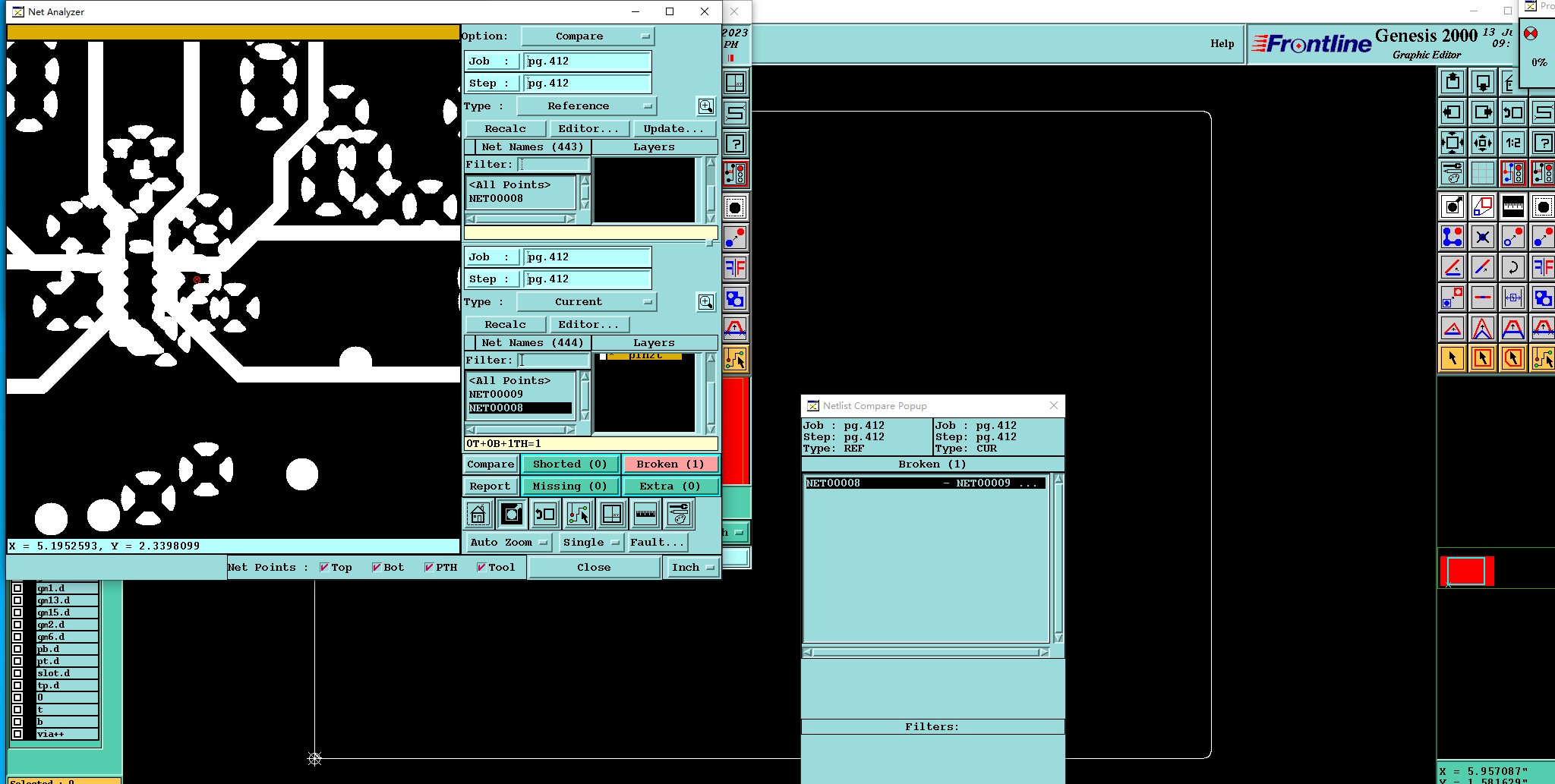Click the red triangle with blue base icon

[1452, 328]
